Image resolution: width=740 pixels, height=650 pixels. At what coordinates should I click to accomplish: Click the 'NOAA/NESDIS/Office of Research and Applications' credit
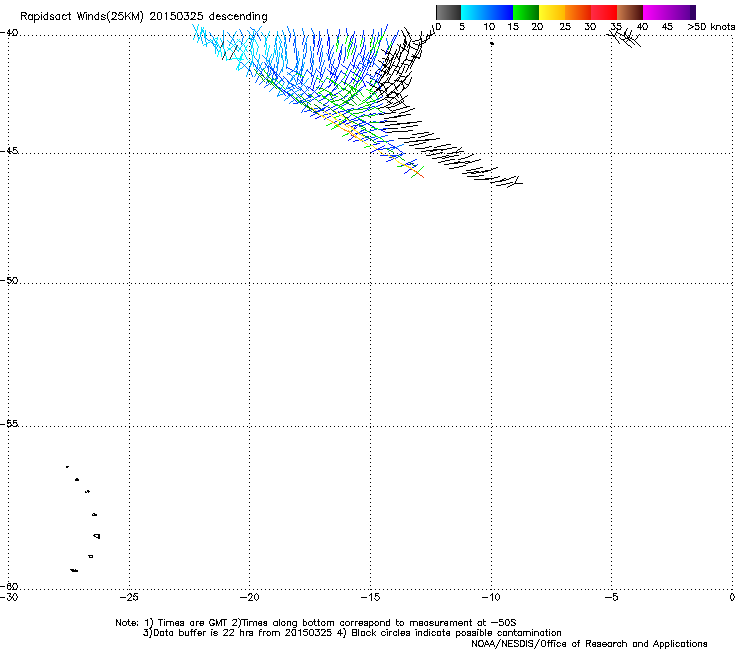point(589,644)
